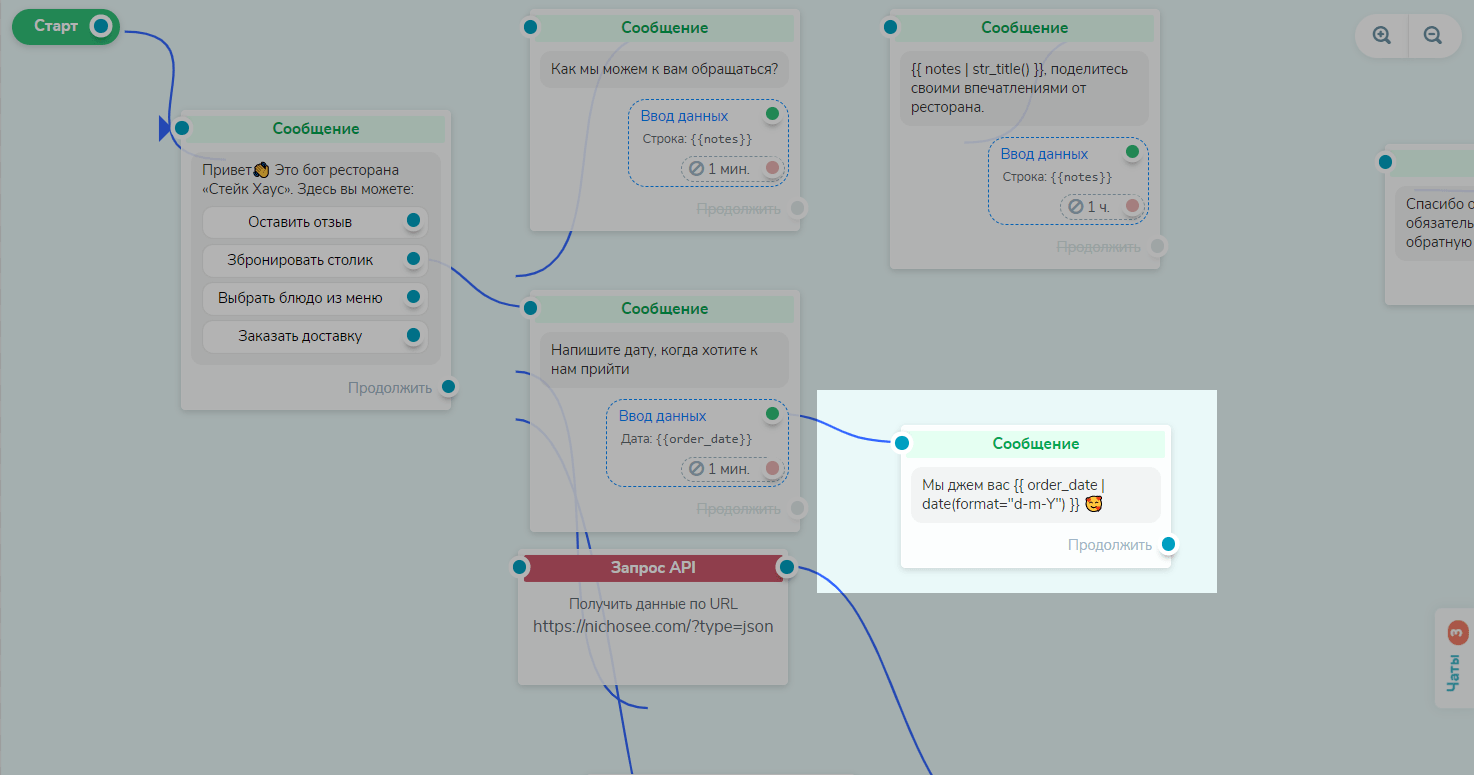1474x775 pixels.
Task: Click the Ввод данных label for order_date
Action: (662, 416)
